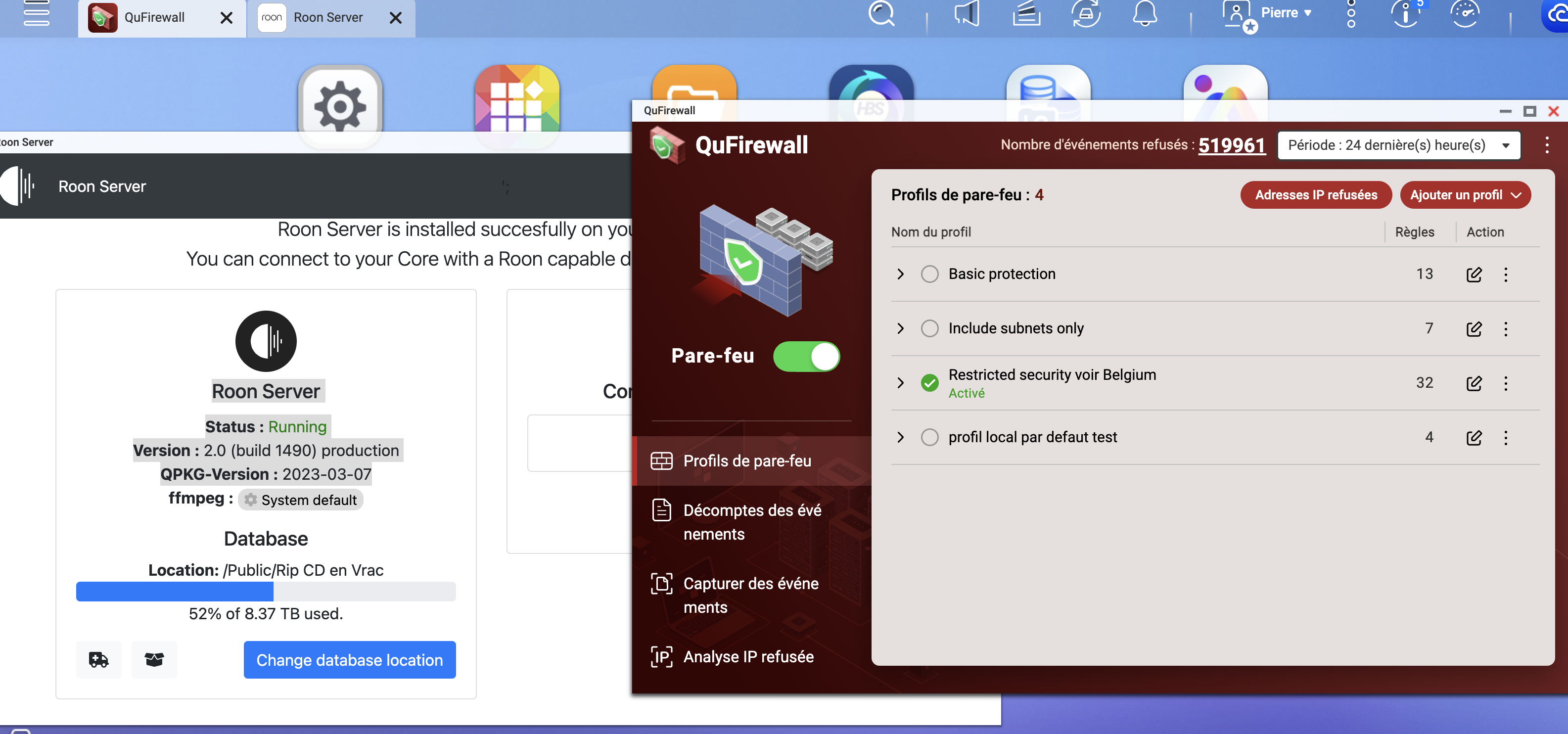Click the Version 2.0 (build 1490) text
This screenshot has width=1568, height=734.
coord(266,451)
